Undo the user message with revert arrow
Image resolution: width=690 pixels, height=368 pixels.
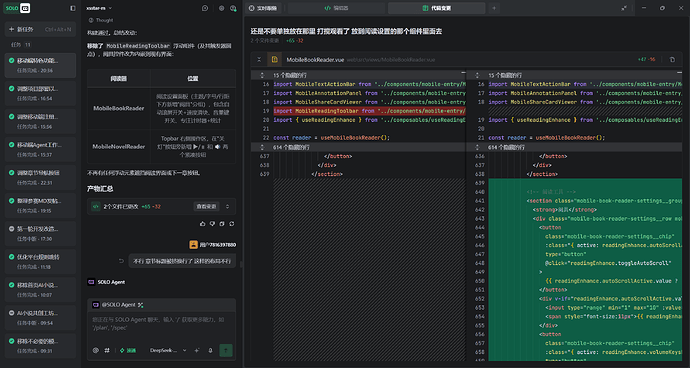[x=121, y=261]
